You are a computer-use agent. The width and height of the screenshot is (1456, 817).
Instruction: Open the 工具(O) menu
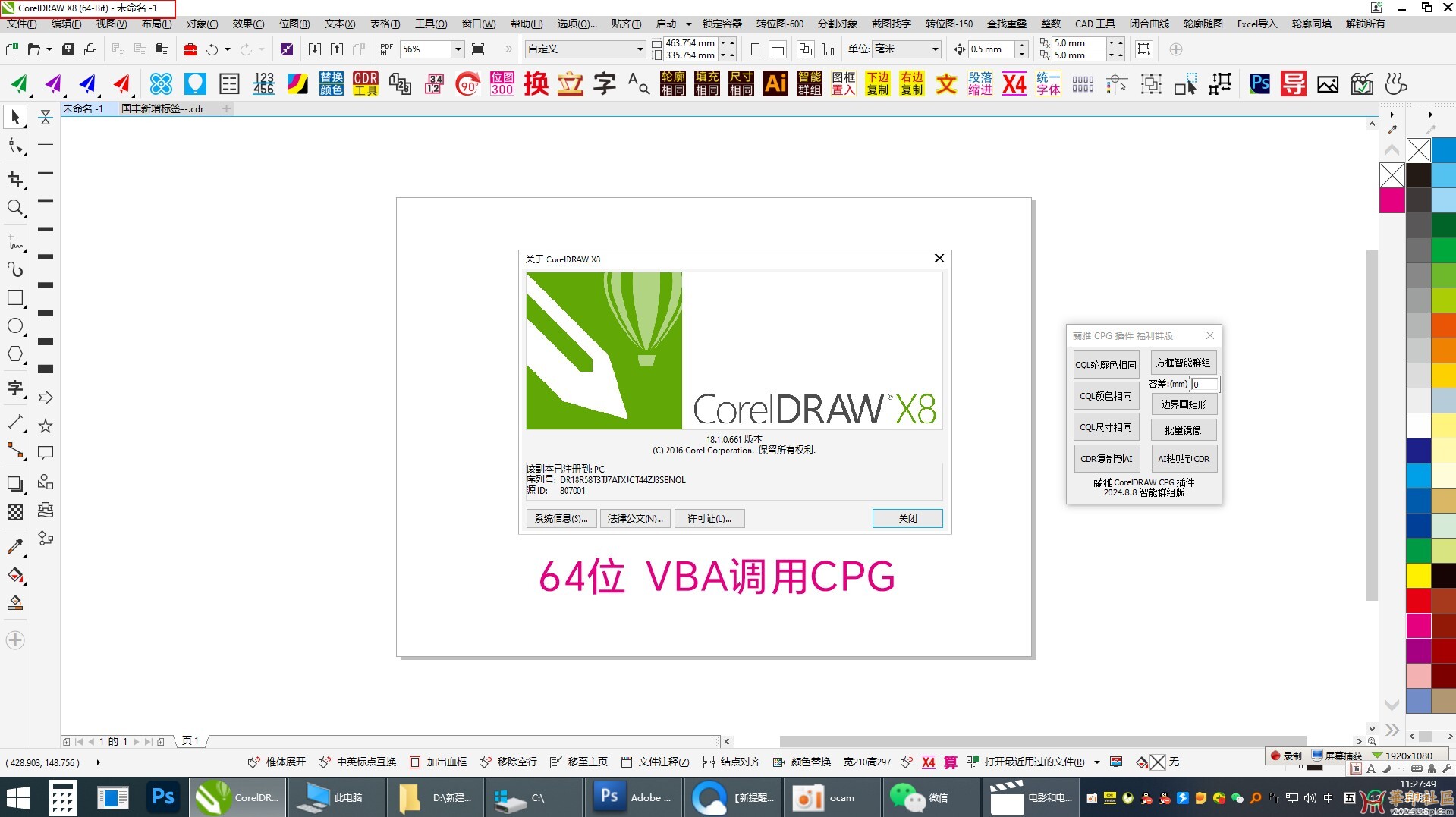431,24
